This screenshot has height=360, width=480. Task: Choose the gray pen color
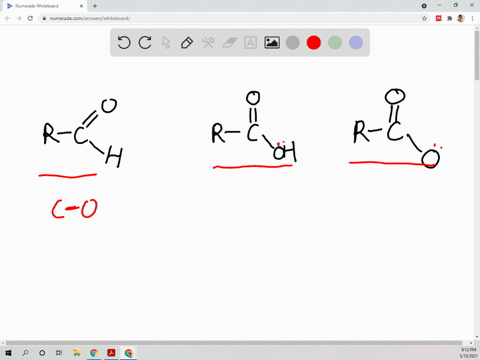[x=293, y=43]
